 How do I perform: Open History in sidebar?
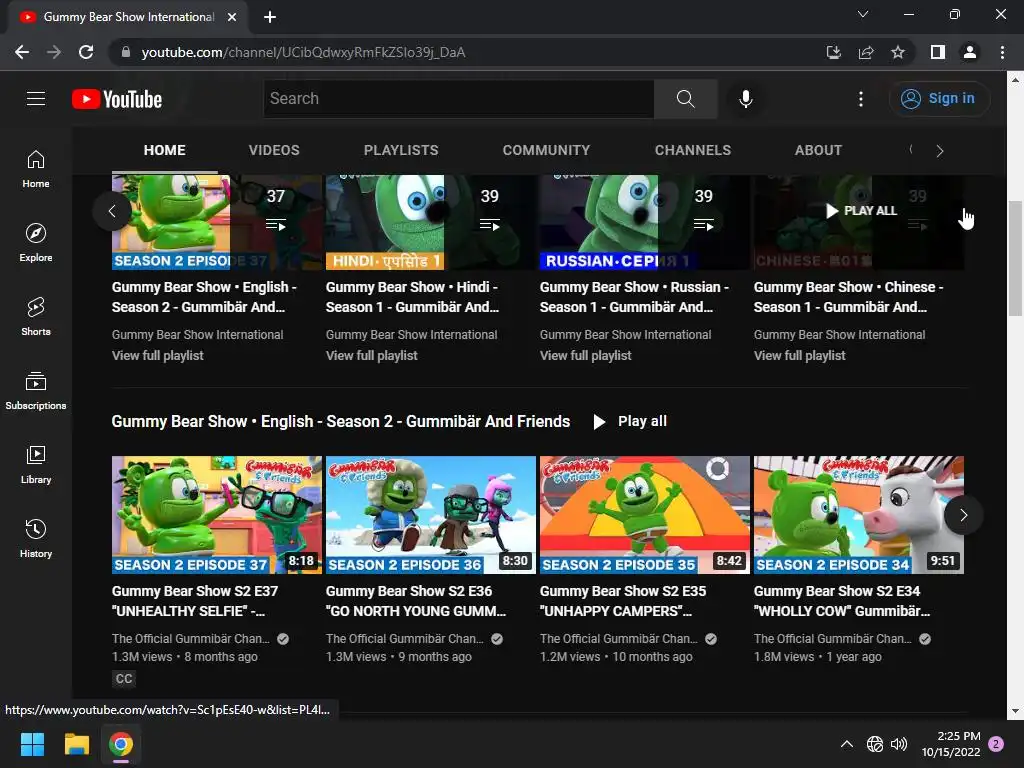coord(36,538)
